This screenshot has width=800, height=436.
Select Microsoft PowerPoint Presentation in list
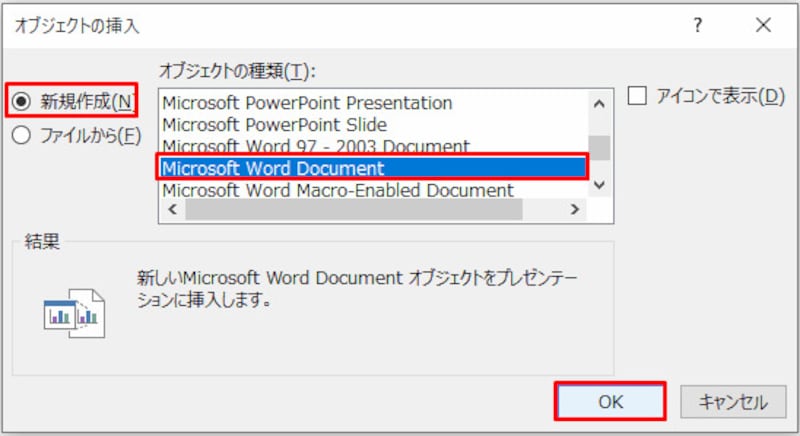307,103
